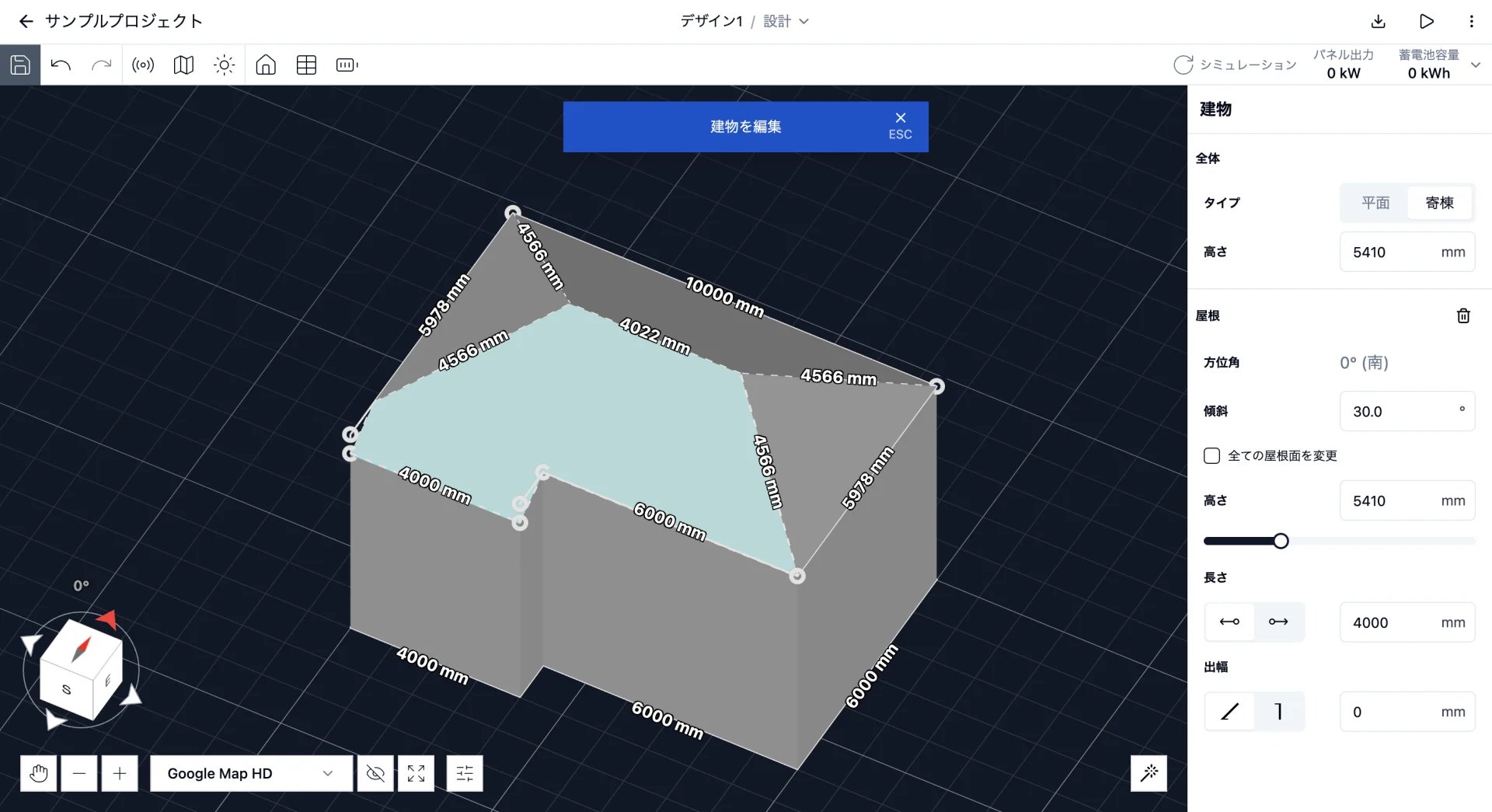Screen dimensions: 1492x812
Task: Open the Google Map HD dropdown
Action: (x=250, y=773)
